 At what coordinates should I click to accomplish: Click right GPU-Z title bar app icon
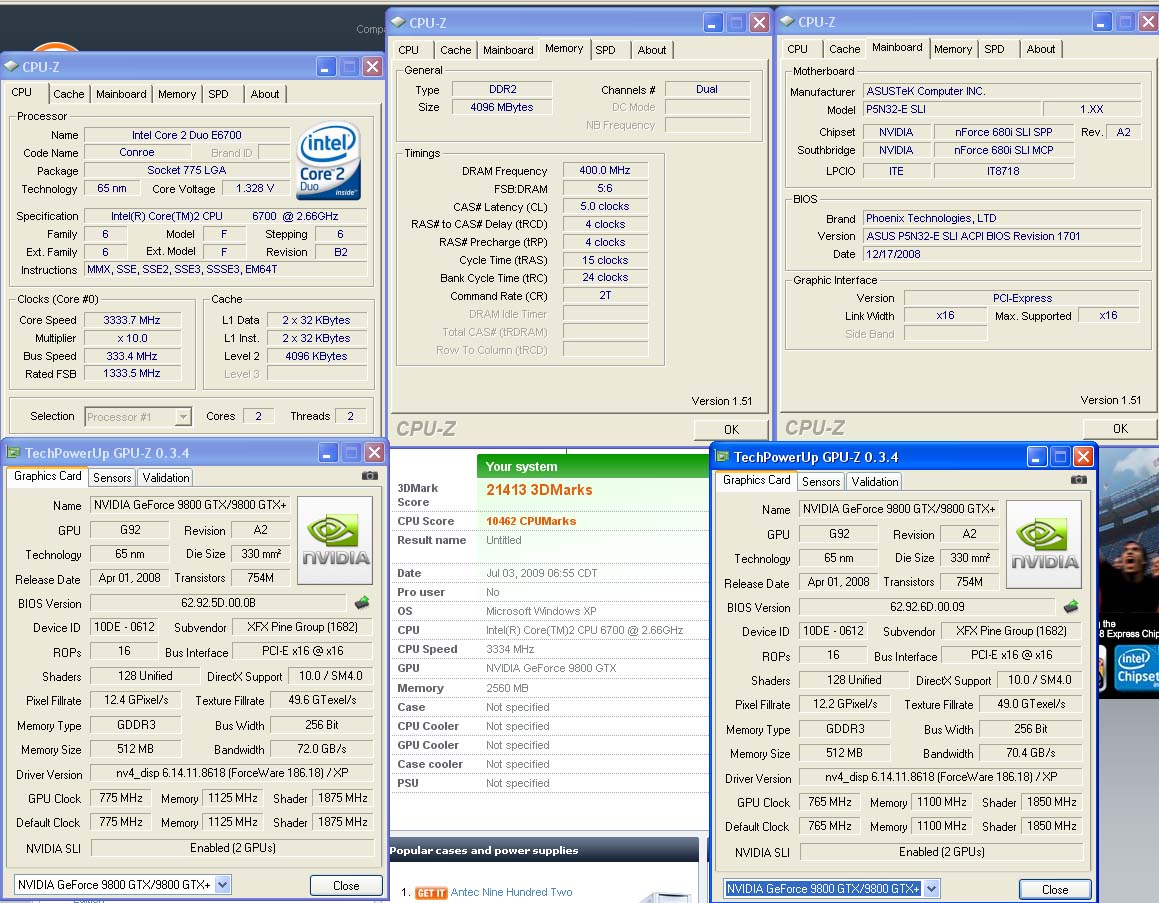(x=722, y=457)
